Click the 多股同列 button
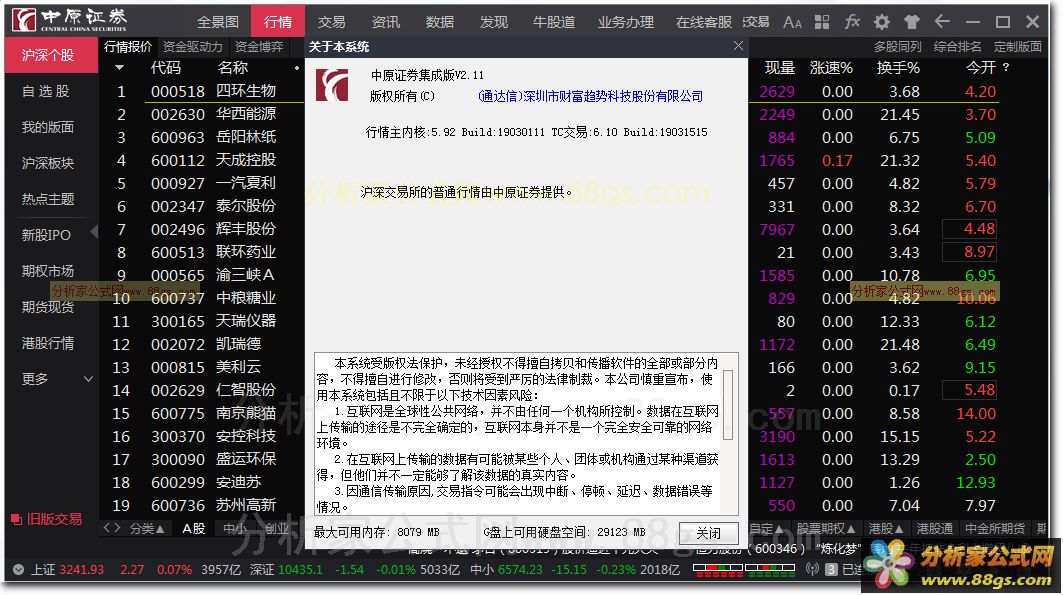Screen dimensions: 1063x595 898,47
